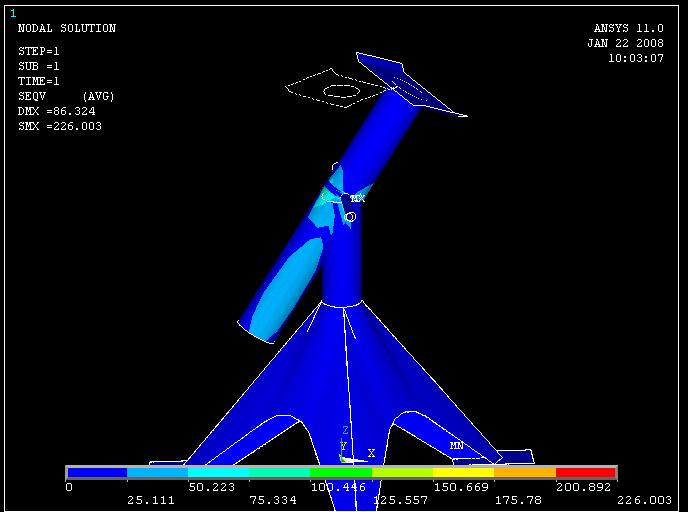Select the orange legend color band
Image resolution: width=688 pixels, height=512 pixels.
525,473
